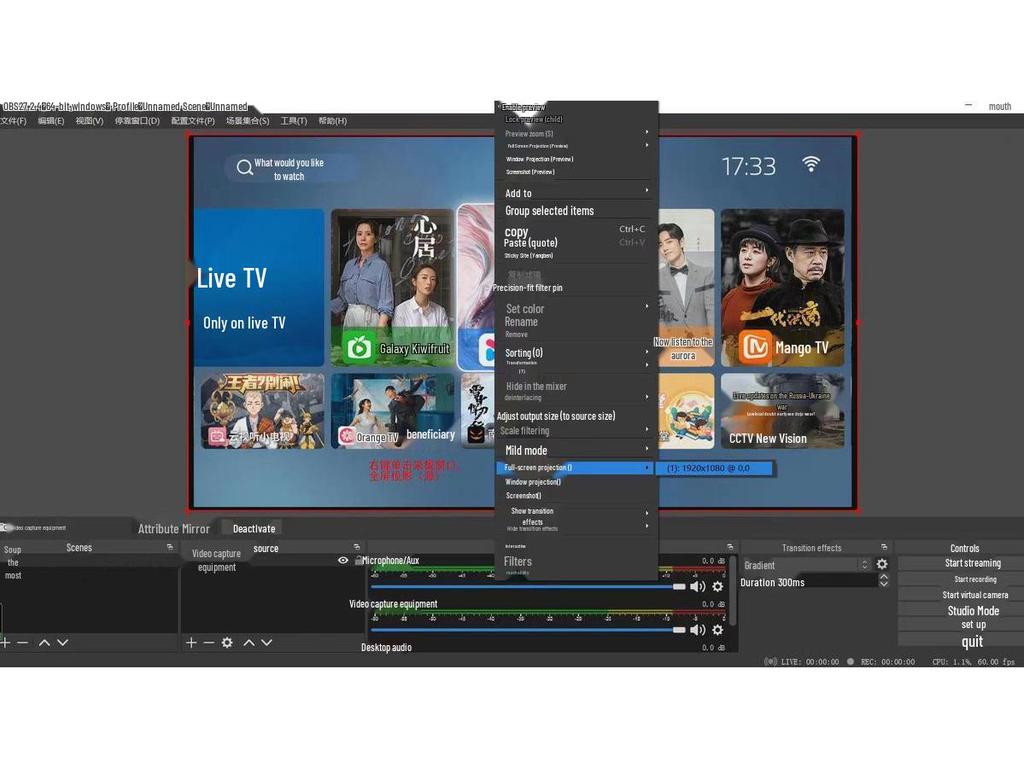Choose Filters in the context menu
Viewport: 1024px width, 768px height.
[518, 561]
